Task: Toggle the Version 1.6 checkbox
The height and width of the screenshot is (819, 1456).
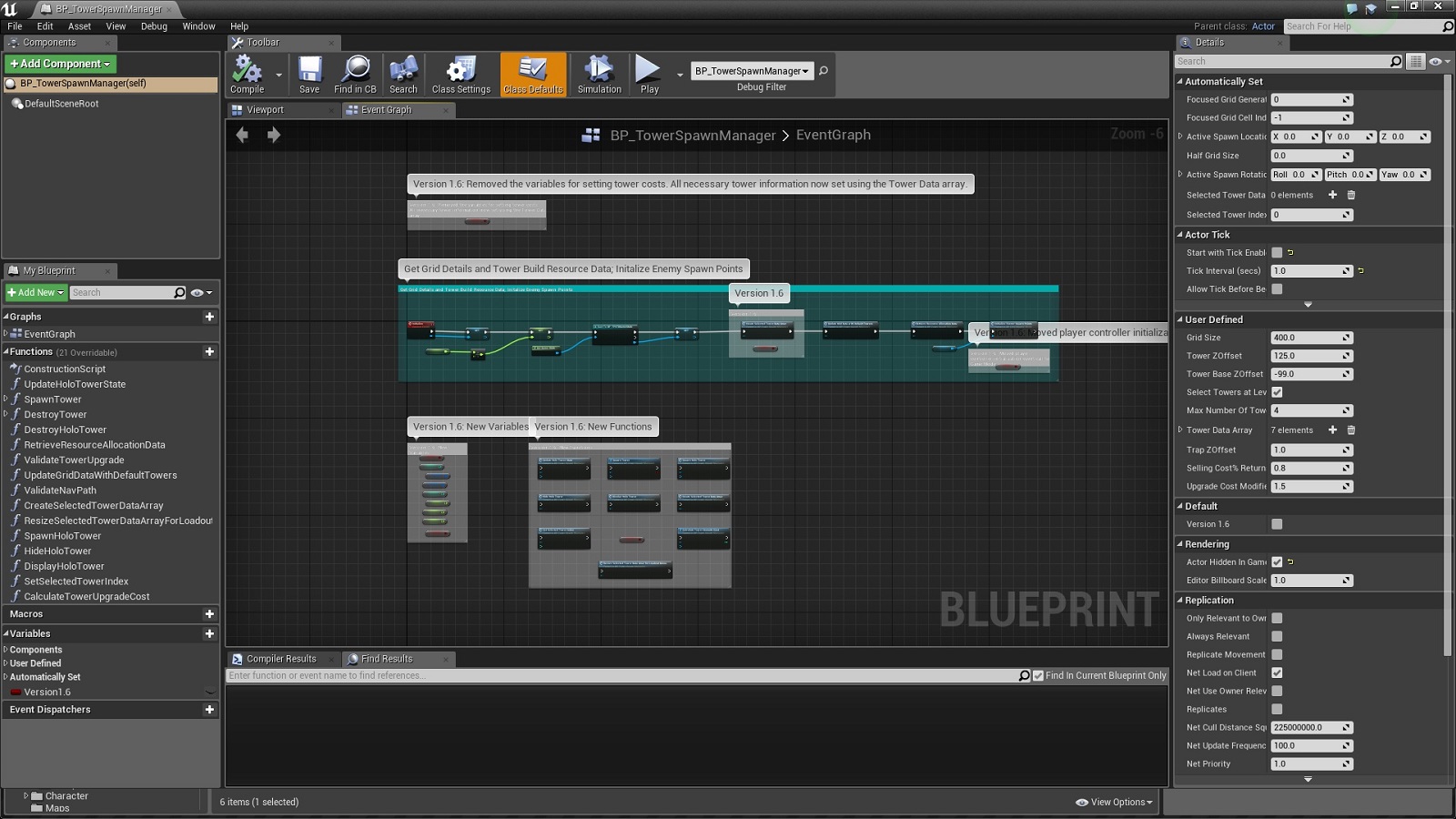Action: [x=1277, y=524]
